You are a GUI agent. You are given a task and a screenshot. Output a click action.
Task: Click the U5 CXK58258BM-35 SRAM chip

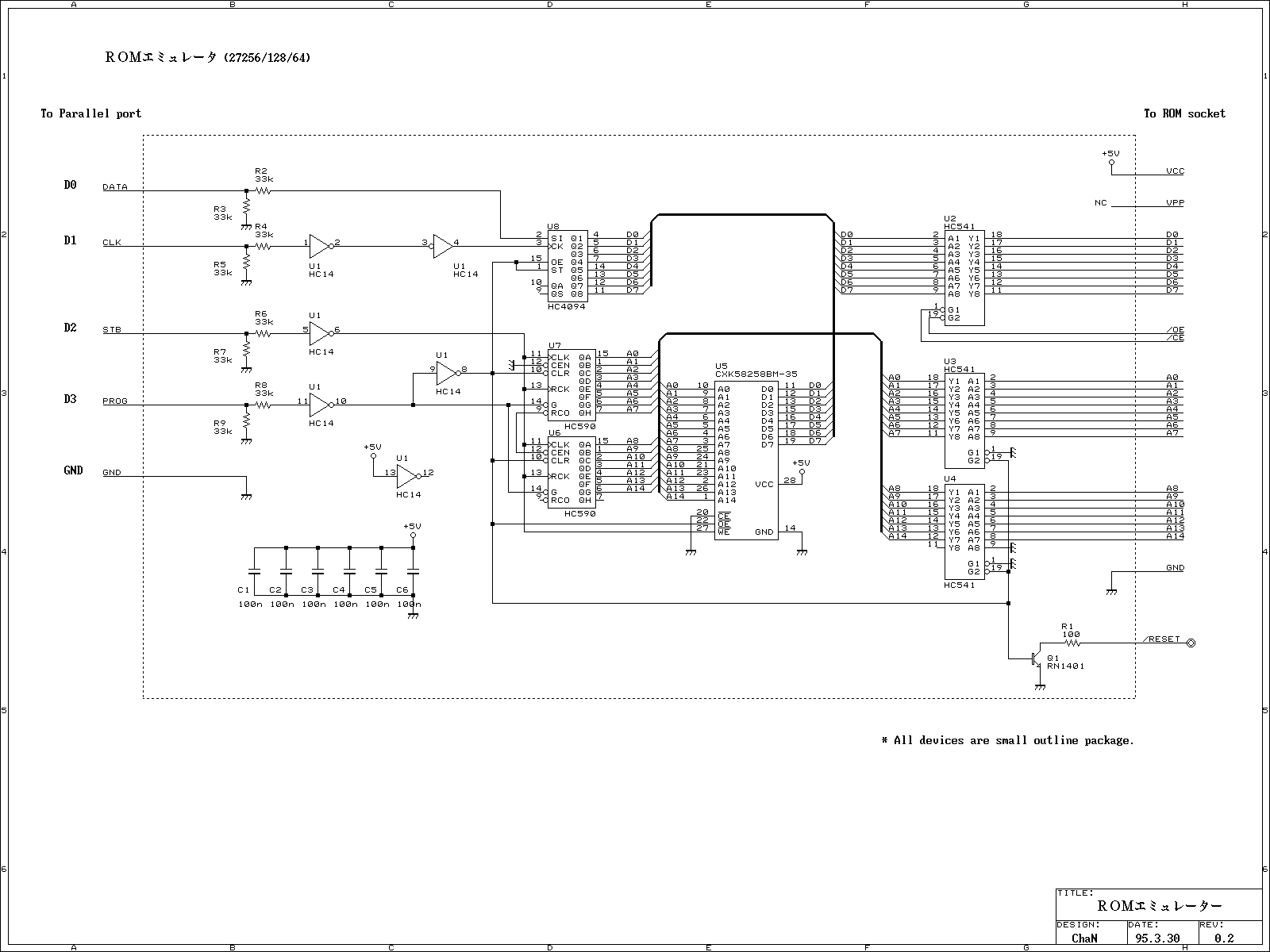[745, 460]
